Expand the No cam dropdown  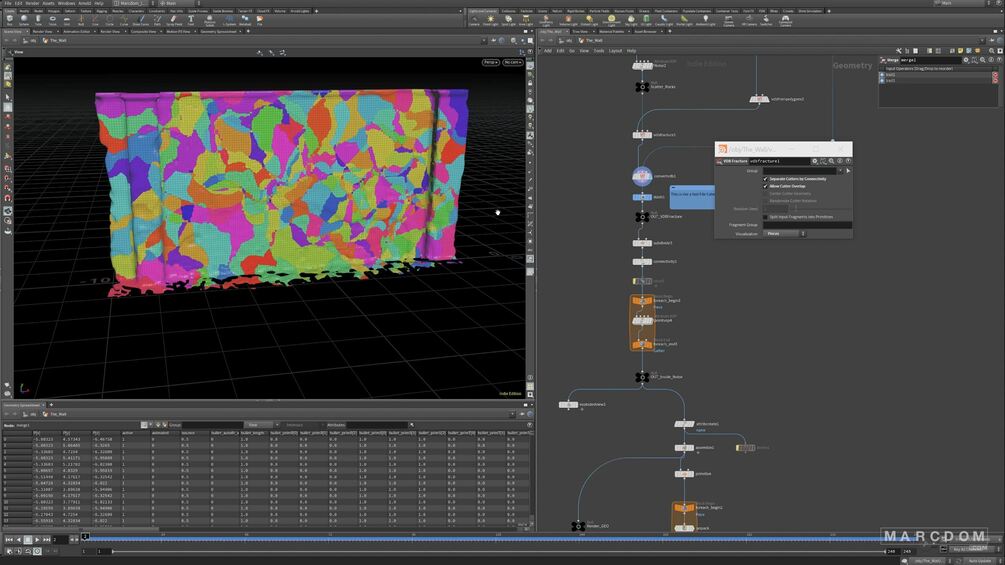(513, 62)
